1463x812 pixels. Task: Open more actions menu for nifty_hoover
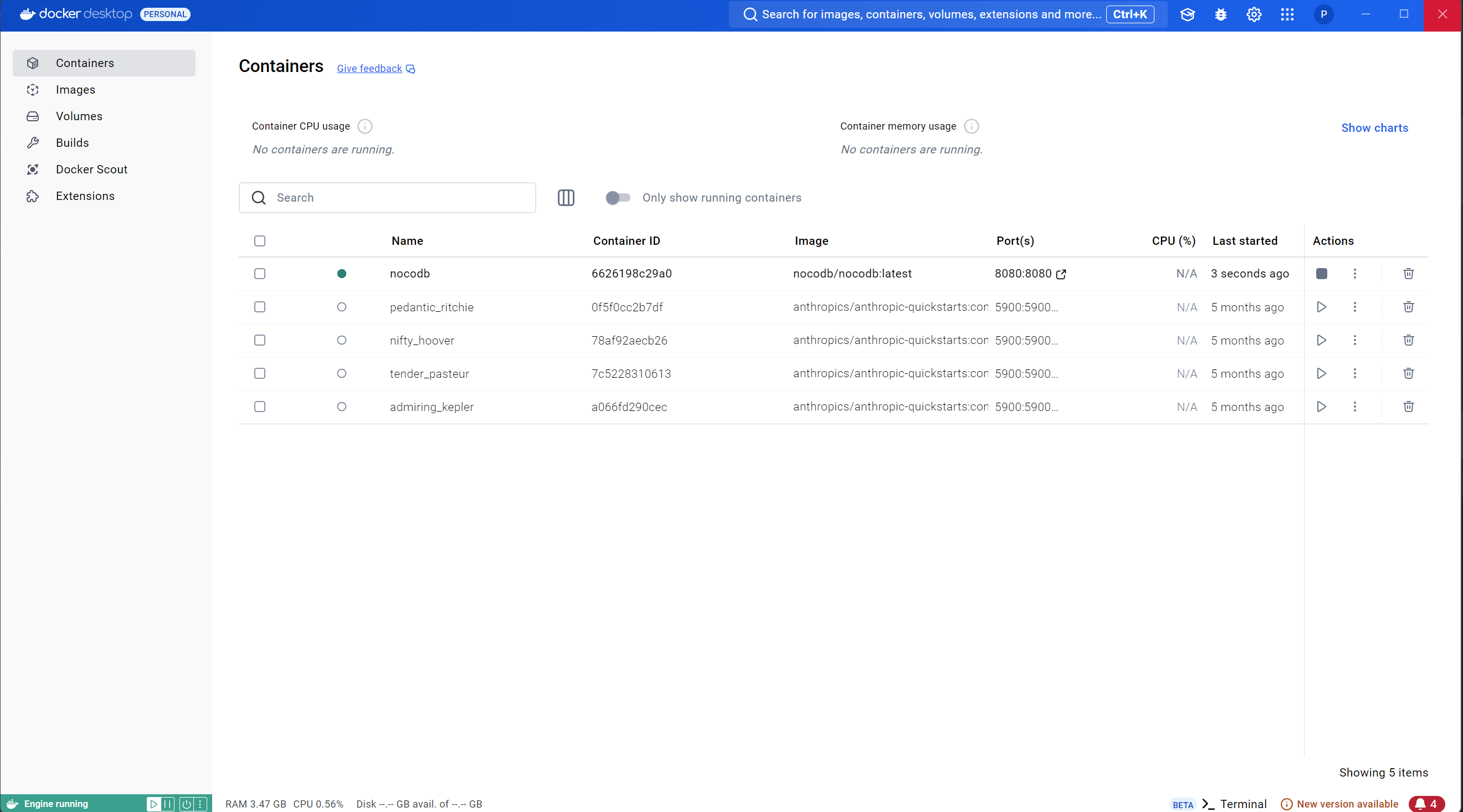[1354, 340]
